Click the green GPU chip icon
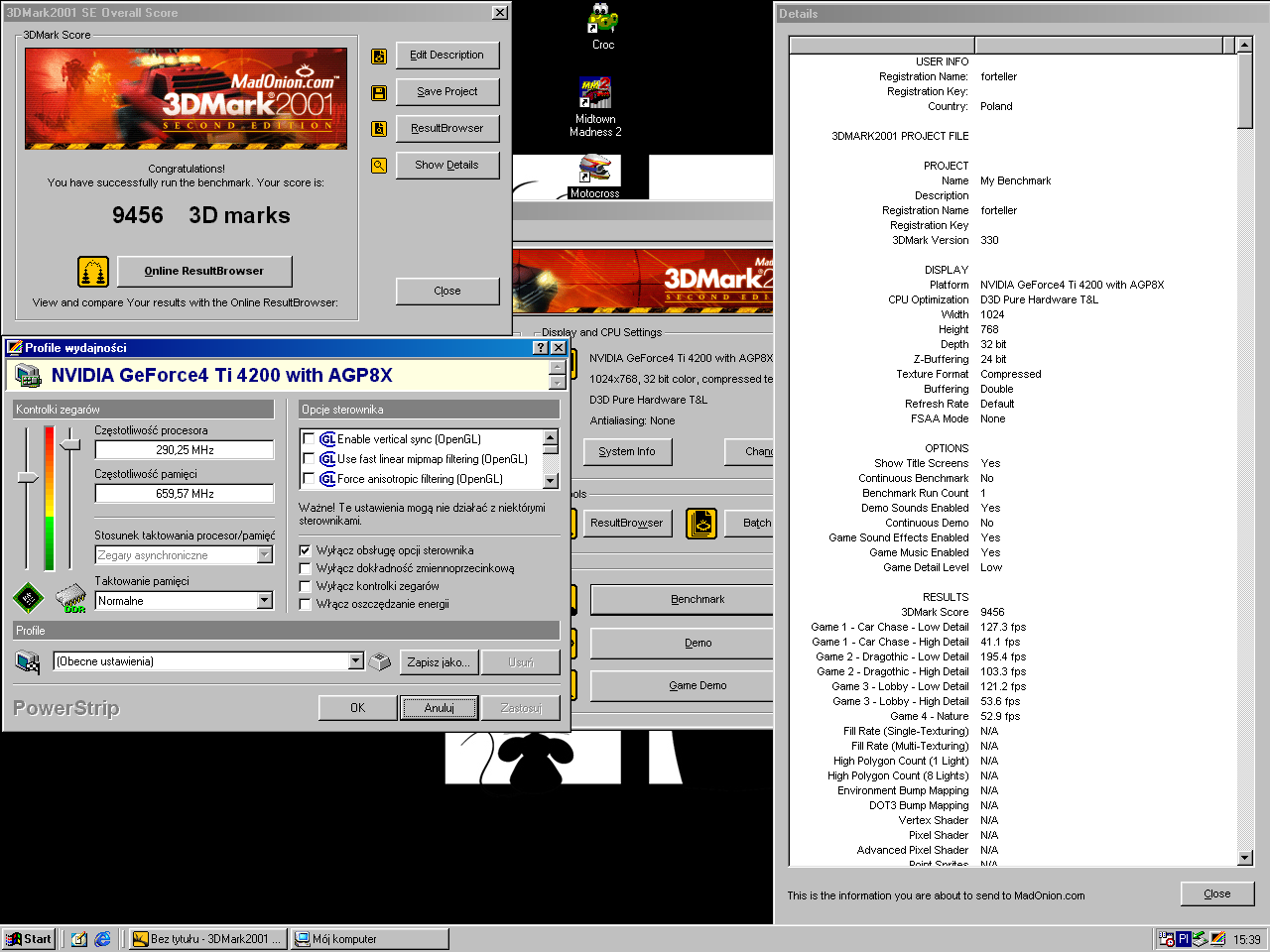 [28, 598]
